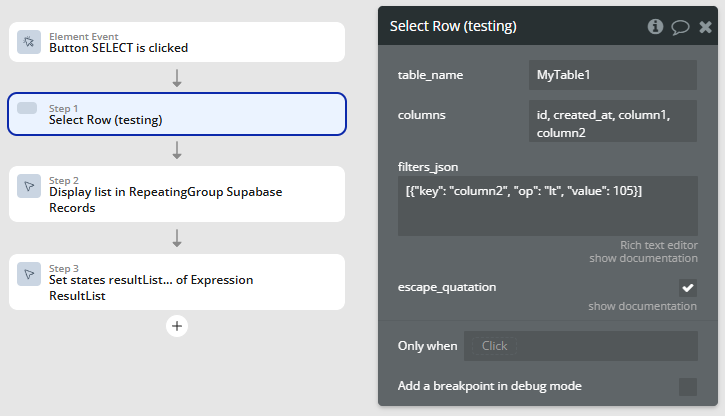The height and width of the screenshot is (416, 725).
Task: Open the Rich text editor link
Action: (x=658, y=245)
